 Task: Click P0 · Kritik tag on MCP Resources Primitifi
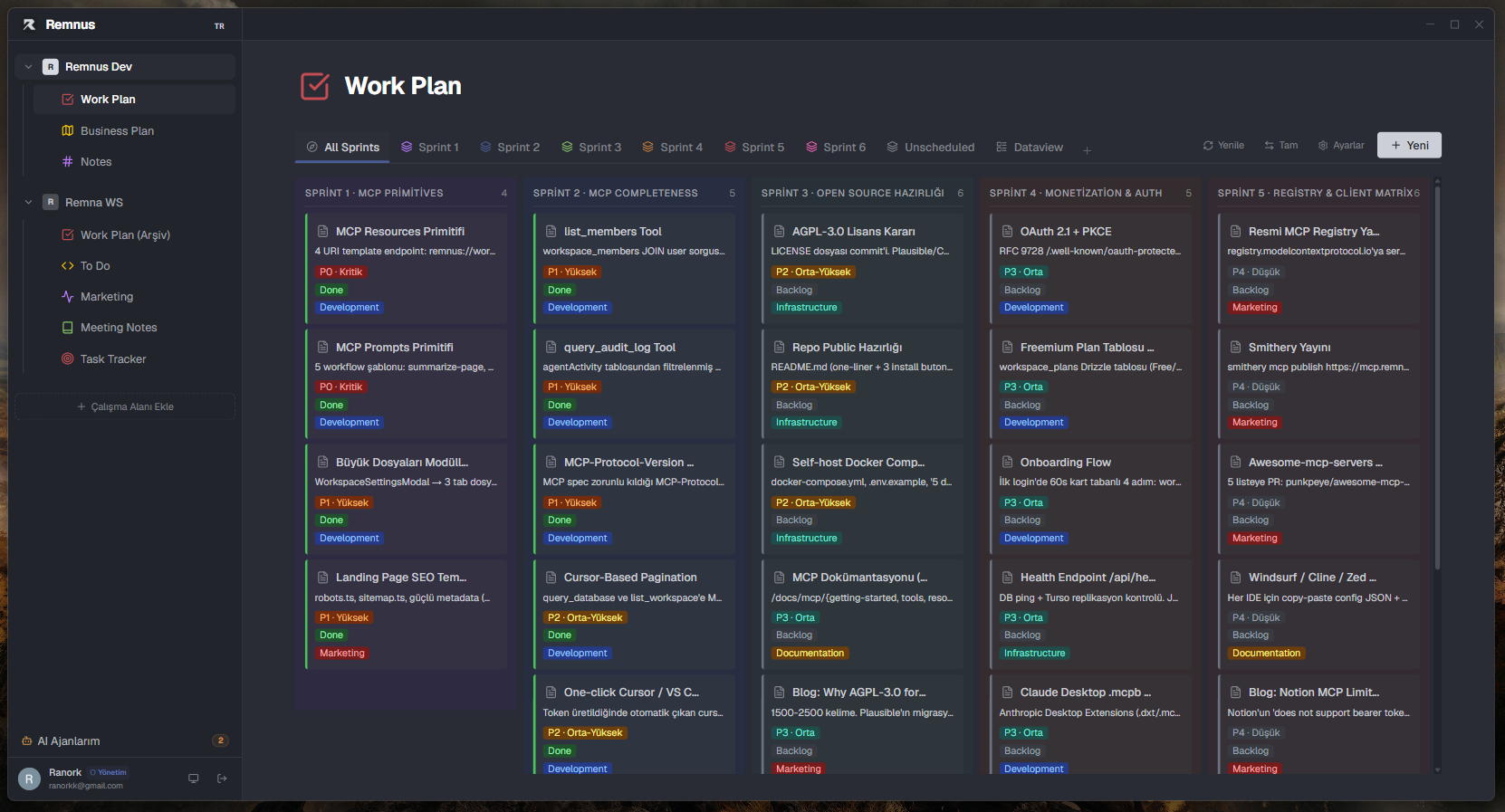(340, 272)
